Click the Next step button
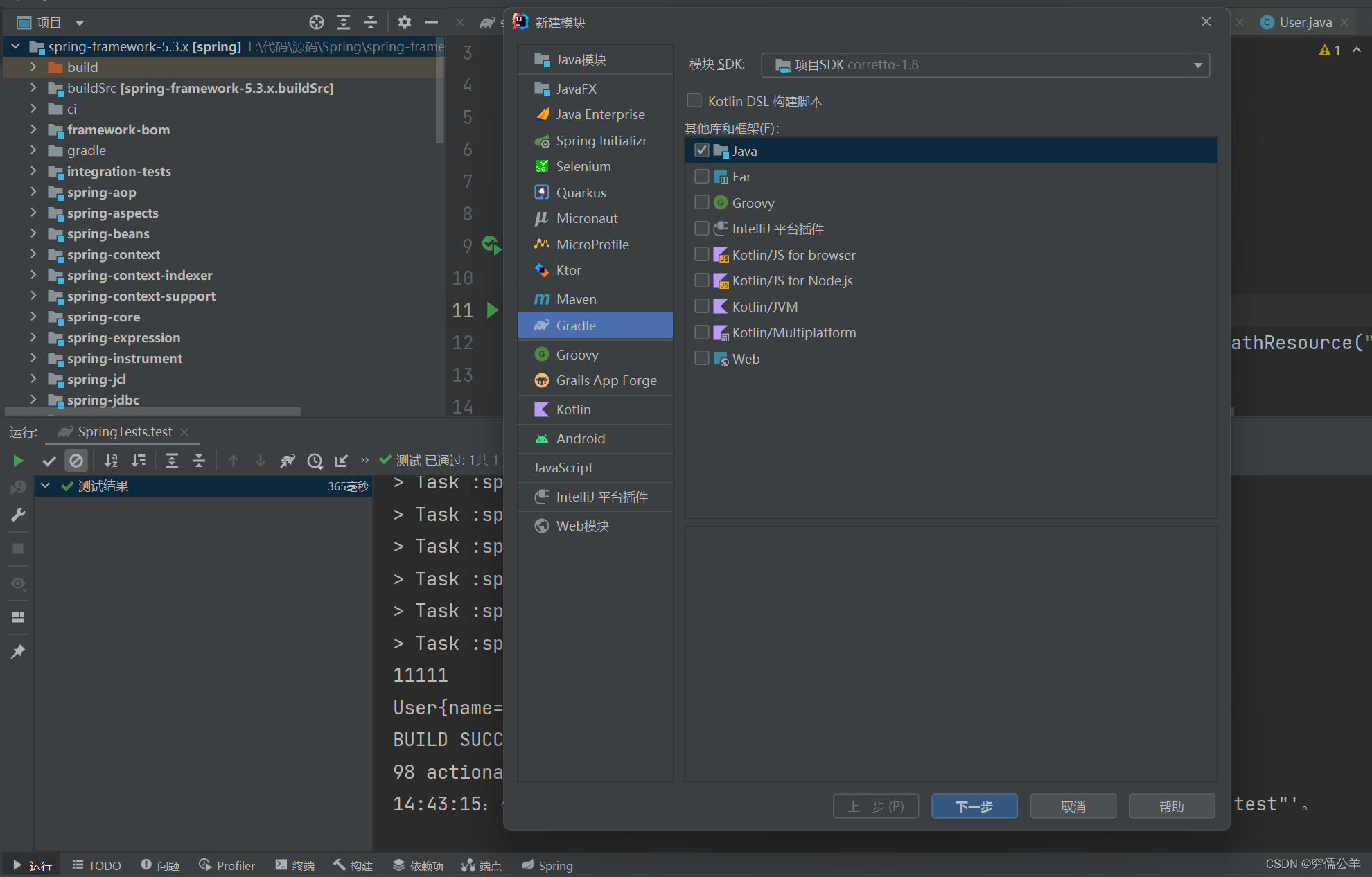This screenshot has height=877, width=1372. (974, 806)
